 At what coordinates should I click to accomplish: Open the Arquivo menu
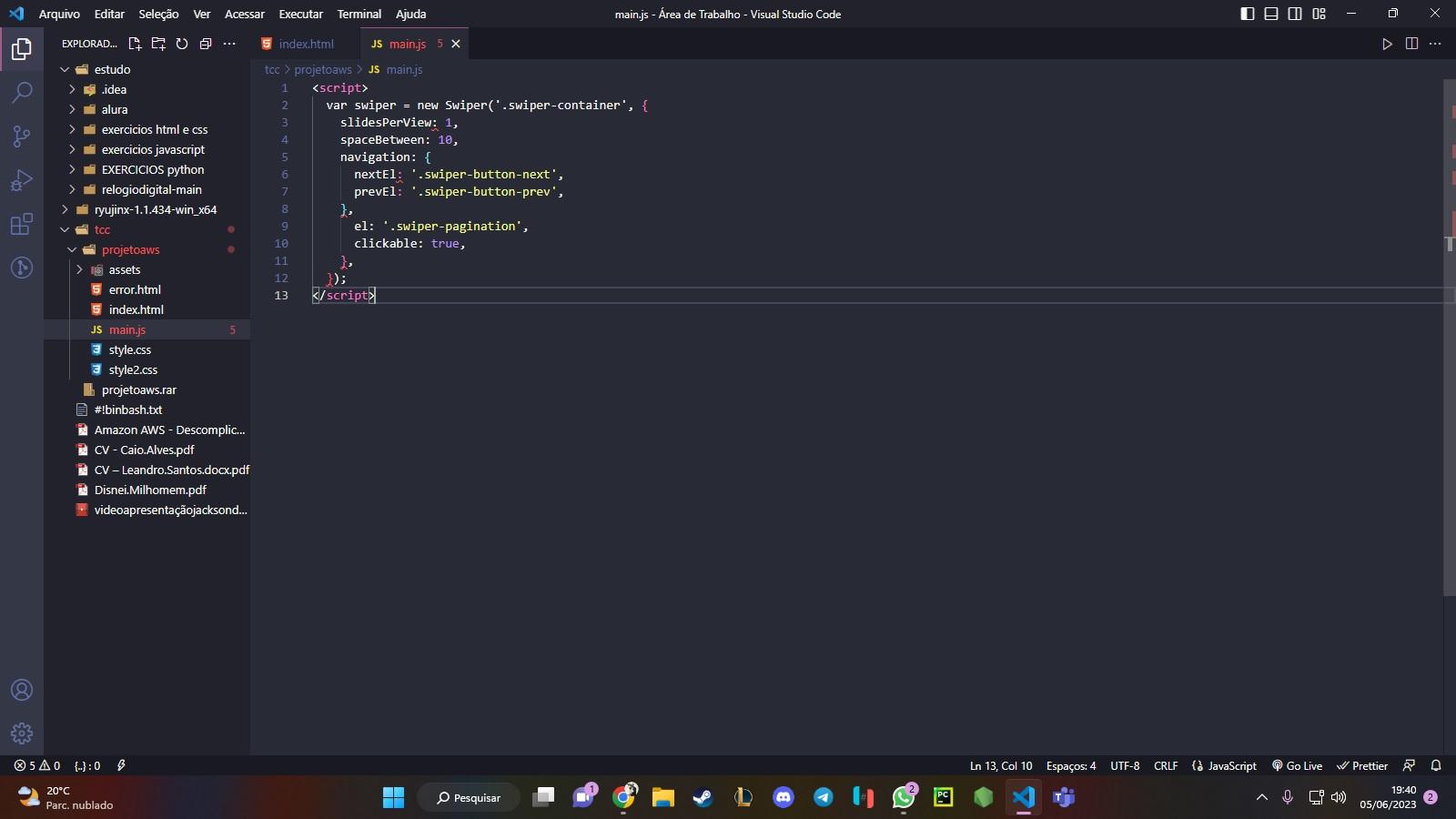[59, 14]
